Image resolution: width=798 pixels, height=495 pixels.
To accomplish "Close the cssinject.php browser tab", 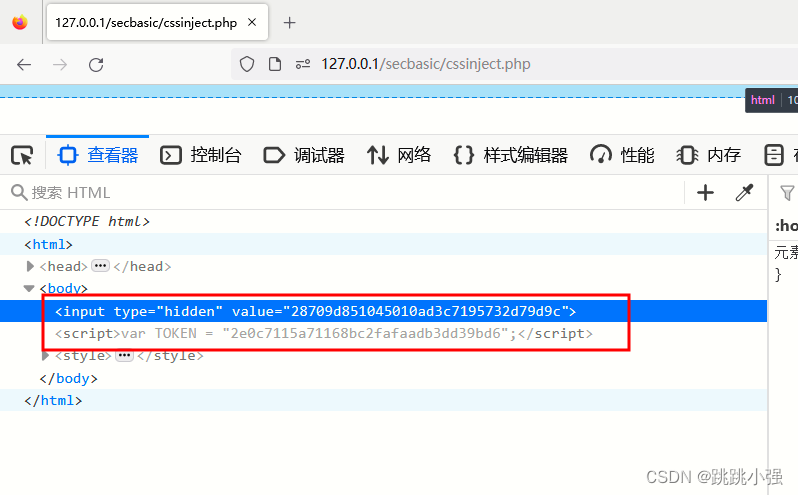I will click(252, 22).
